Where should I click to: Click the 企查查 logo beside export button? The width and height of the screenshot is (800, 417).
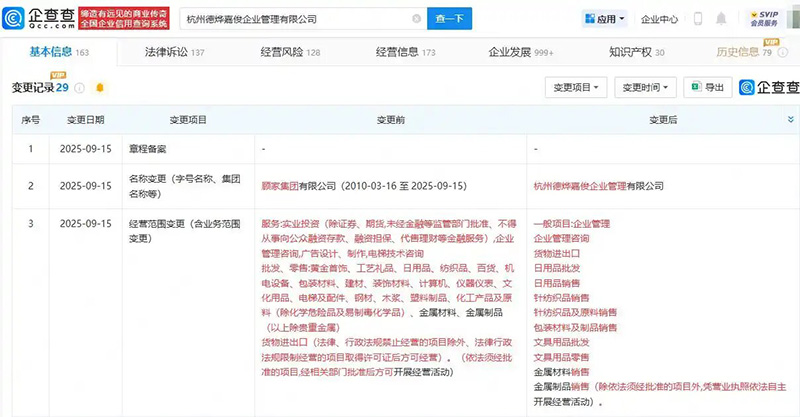(x=769, y=87)
